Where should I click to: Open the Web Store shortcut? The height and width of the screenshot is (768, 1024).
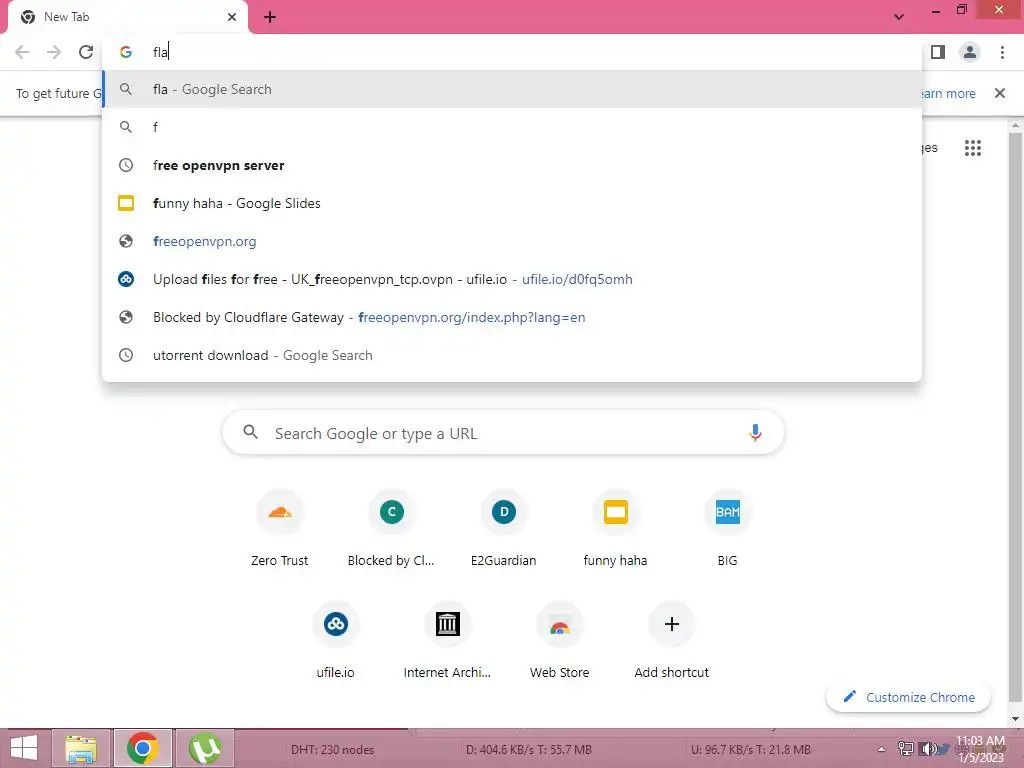tap(560, 642)
